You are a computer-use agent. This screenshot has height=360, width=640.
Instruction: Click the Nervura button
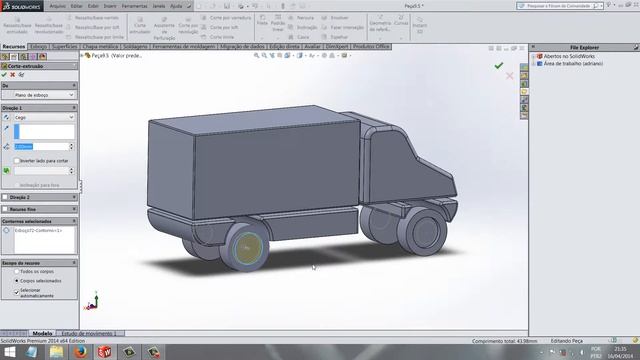(301, 18)
